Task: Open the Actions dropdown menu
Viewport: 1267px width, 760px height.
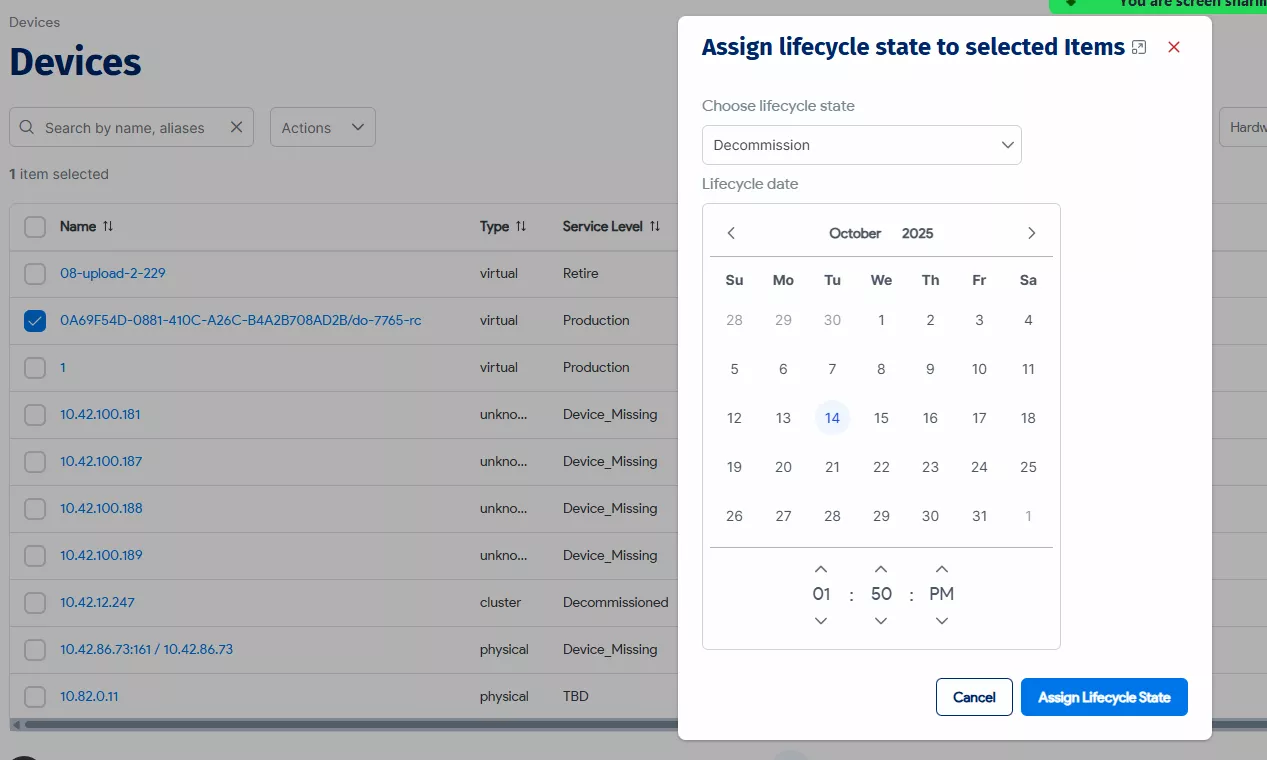Action: click(322, 127)
